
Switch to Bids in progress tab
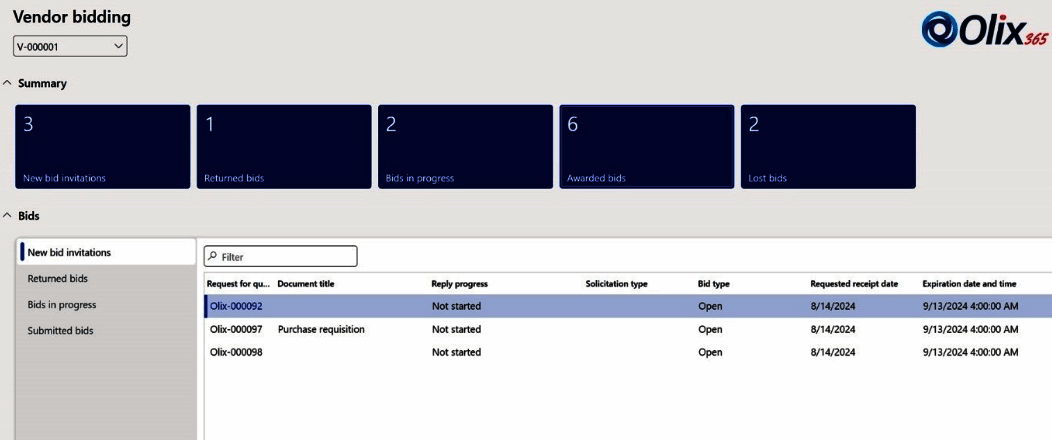click(62, 305)
